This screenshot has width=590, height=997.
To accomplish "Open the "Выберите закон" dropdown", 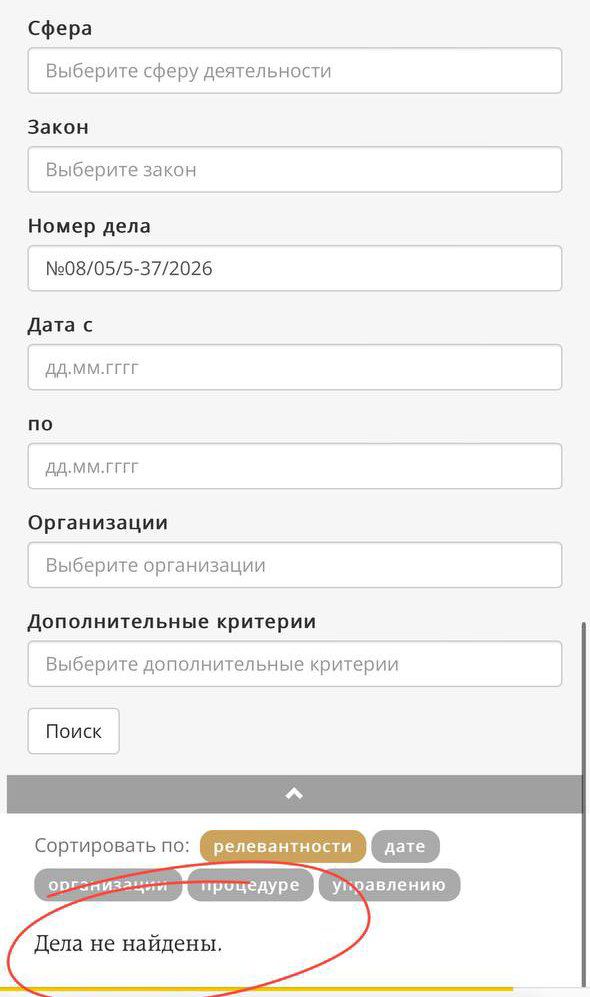I will pos(295,169).
